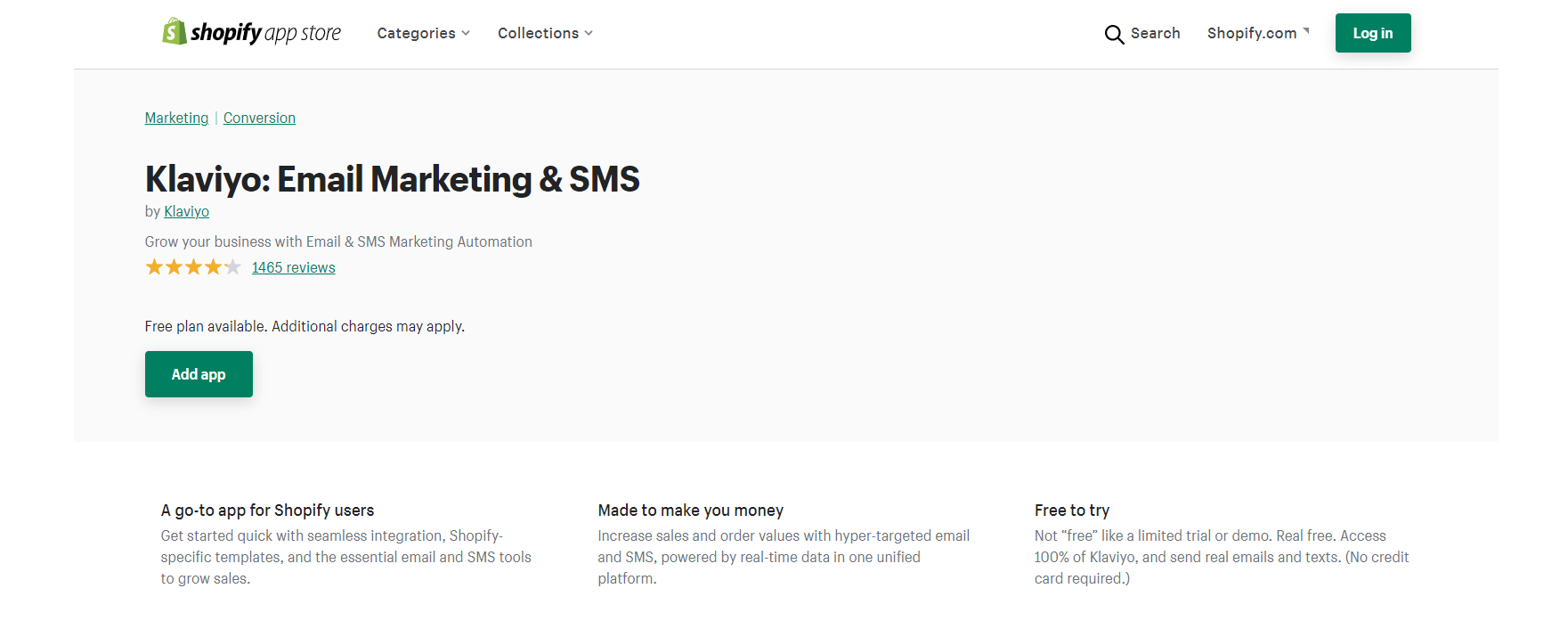
Task: Click the third gold rating star
Action: [x=193, y=267]
